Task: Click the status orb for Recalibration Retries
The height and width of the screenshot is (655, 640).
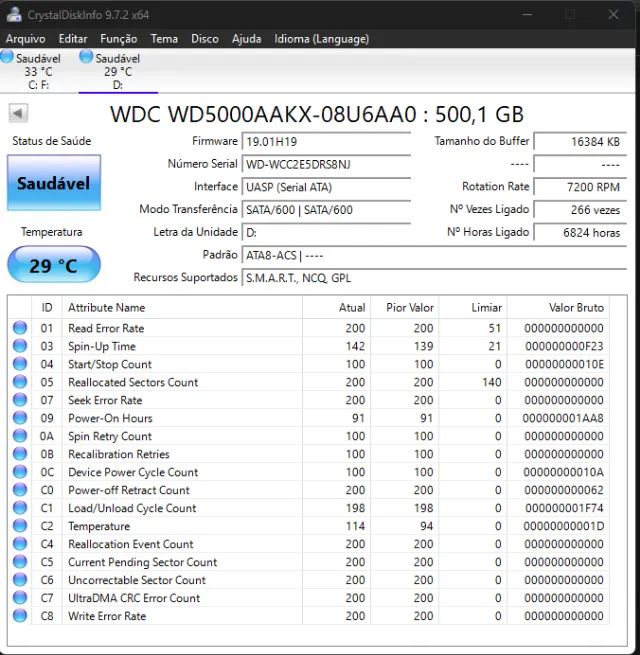Action: click(x=20, y=454)
